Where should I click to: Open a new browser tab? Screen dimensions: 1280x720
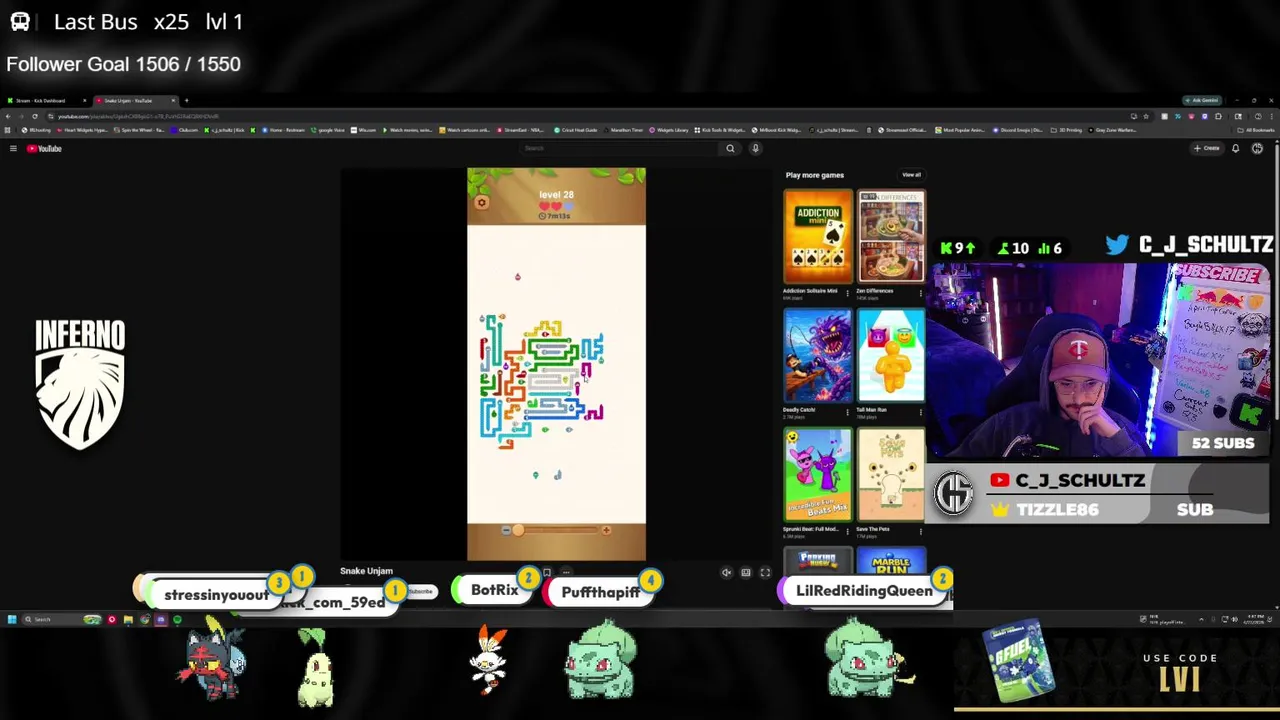tap(186, 100)
